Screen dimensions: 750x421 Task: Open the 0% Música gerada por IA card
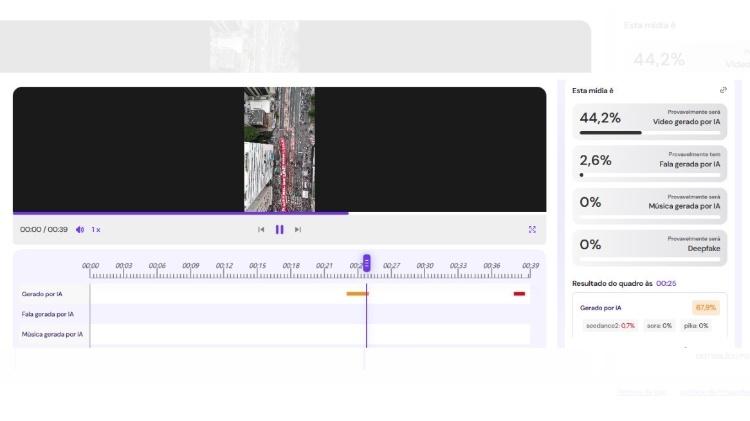pyautogui.click(x=650, y=206)
